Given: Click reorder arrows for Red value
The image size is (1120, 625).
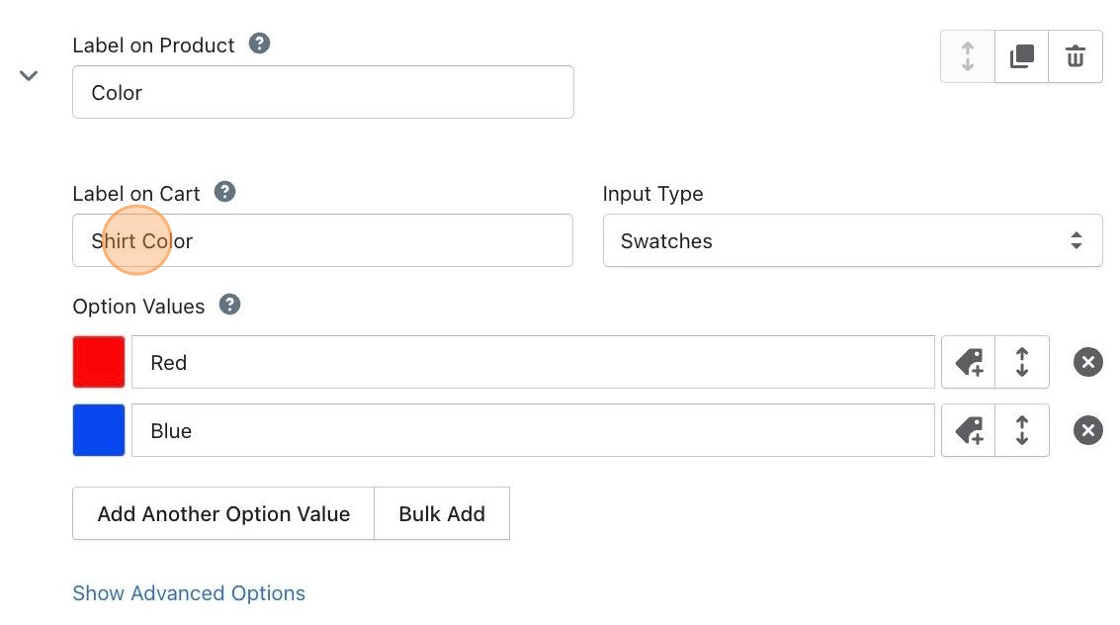Looking at the screenshot, I should [1022, 362].
